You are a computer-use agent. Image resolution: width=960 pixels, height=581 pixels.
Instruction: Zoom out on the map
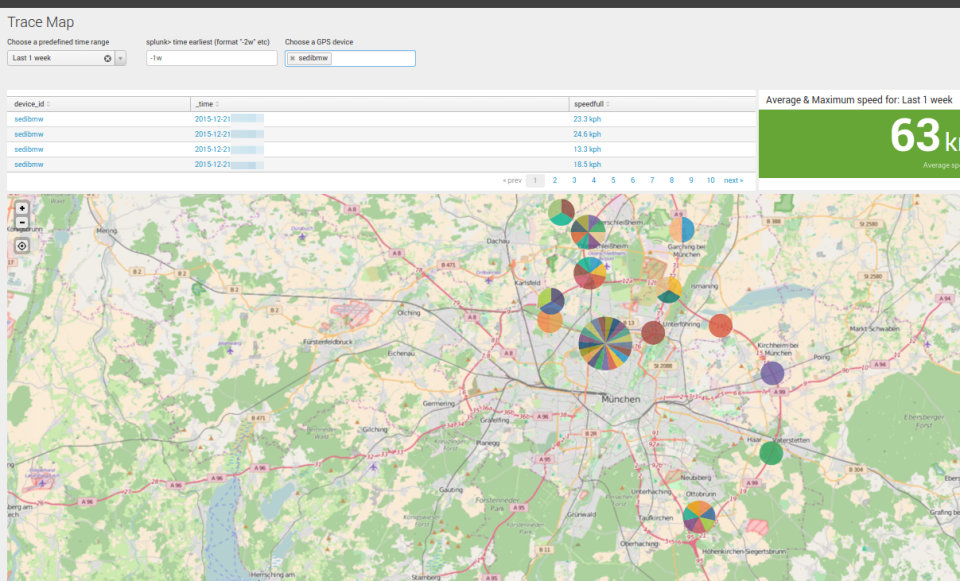(x=22, y=223)
